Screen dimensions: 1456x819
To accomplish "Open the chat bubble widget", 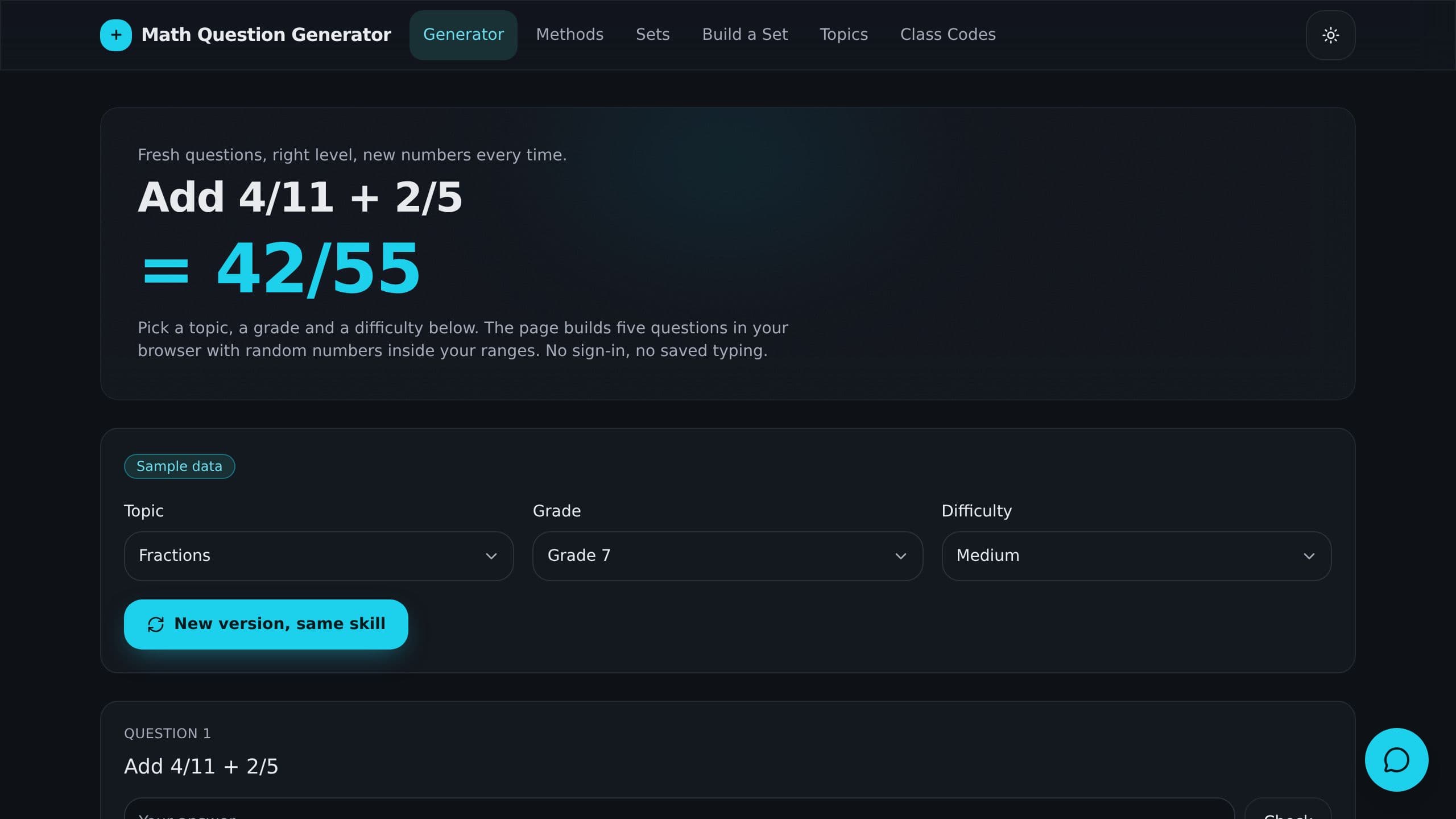I will pyautogui.click(x=1396, y=760).
